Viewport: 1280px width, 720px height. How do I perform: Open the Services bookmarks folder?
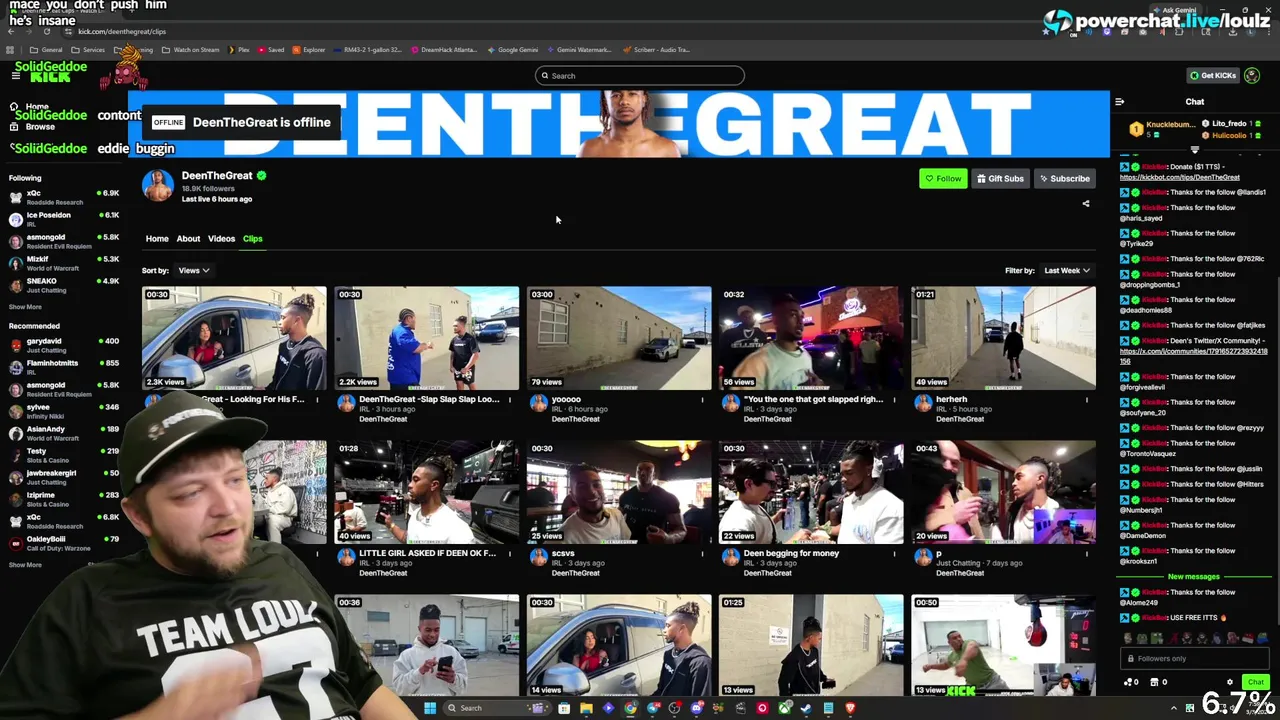(88, 49)
